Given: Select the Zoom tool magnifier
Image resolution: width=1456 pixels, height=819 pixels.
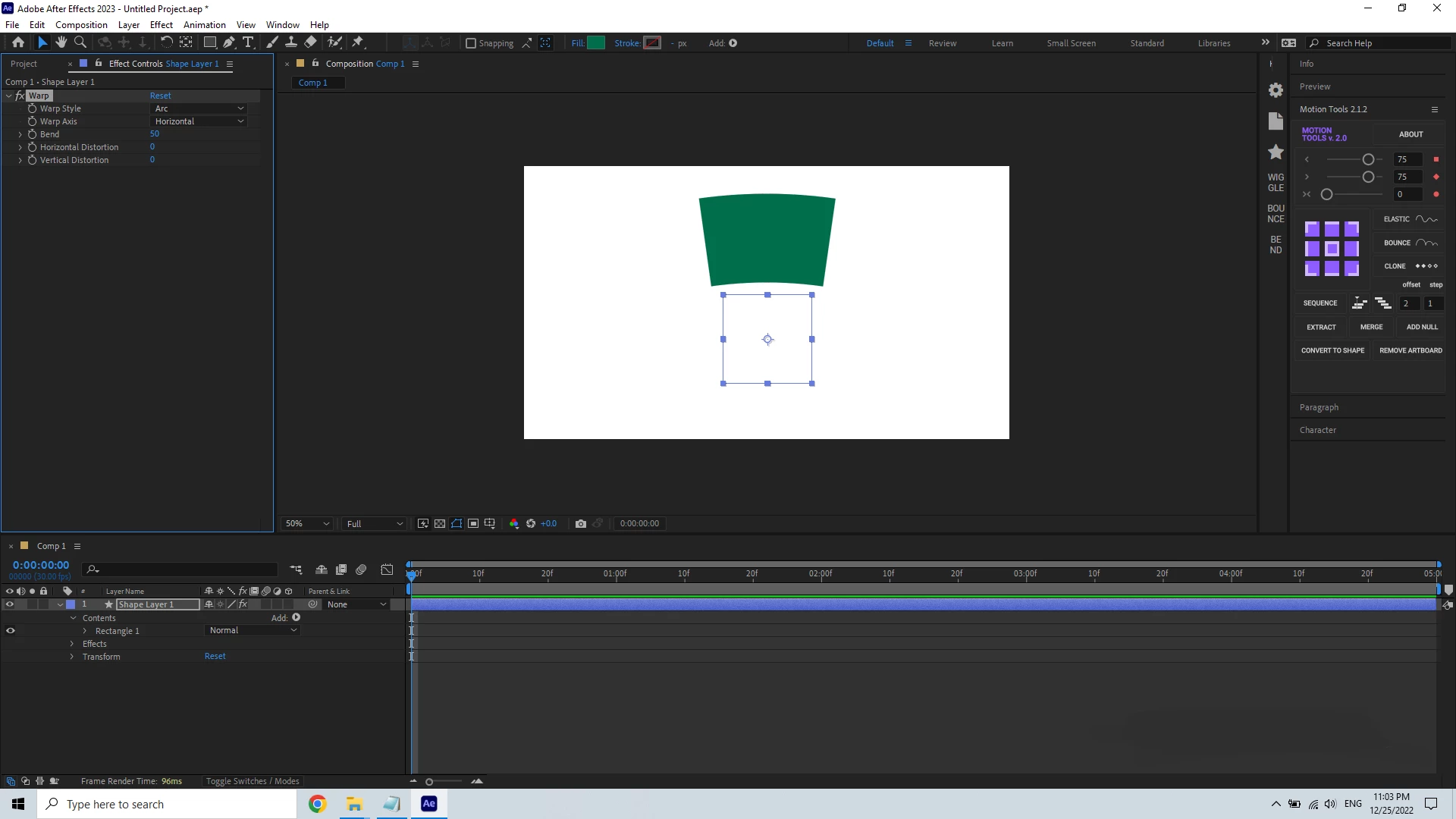Looking at the screenshot, I should point(80,42).
